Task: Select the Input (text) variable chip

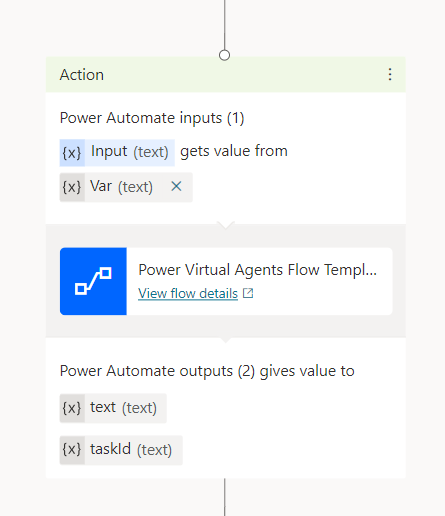Action: pyautogui.click(x=117, y=153)
